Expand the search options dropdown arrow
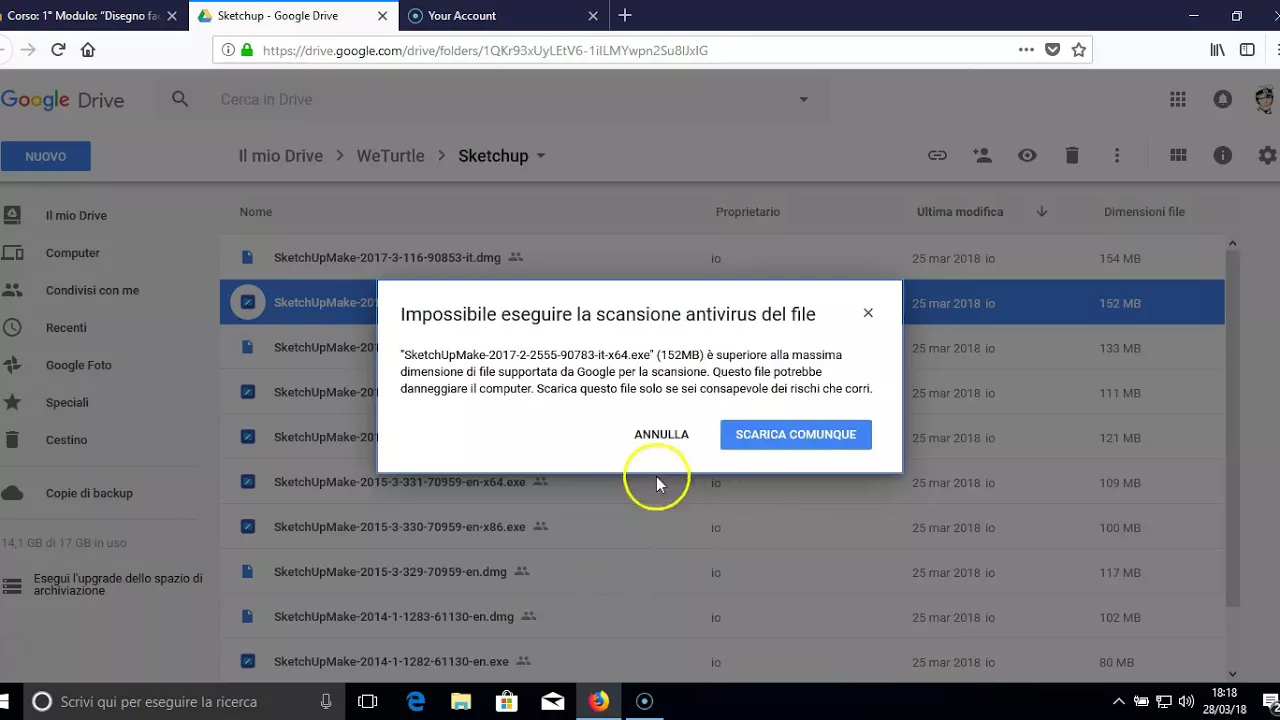Viewport: 1280px width, 720px height. (803, 99)
